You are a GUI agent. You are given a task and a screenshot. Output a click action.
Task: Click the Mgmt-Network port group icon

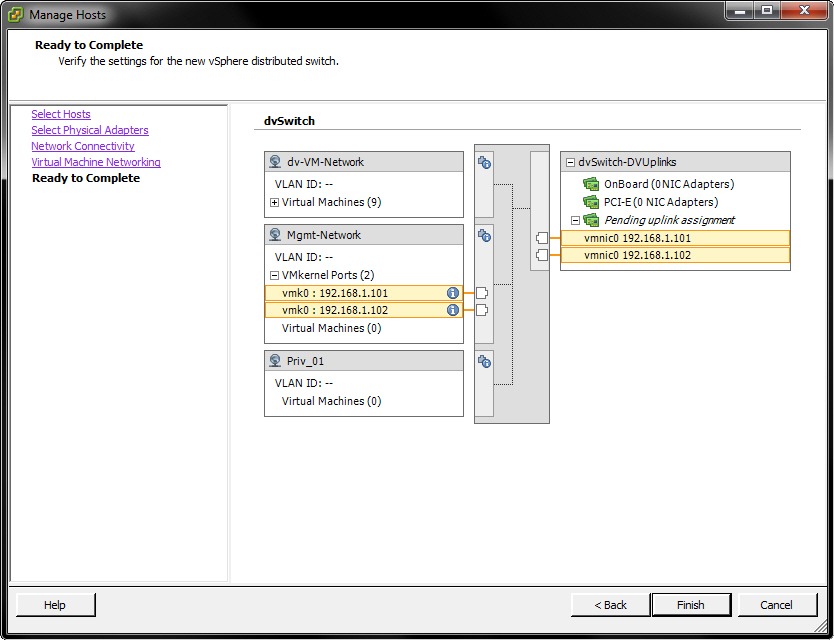(275, 235)
